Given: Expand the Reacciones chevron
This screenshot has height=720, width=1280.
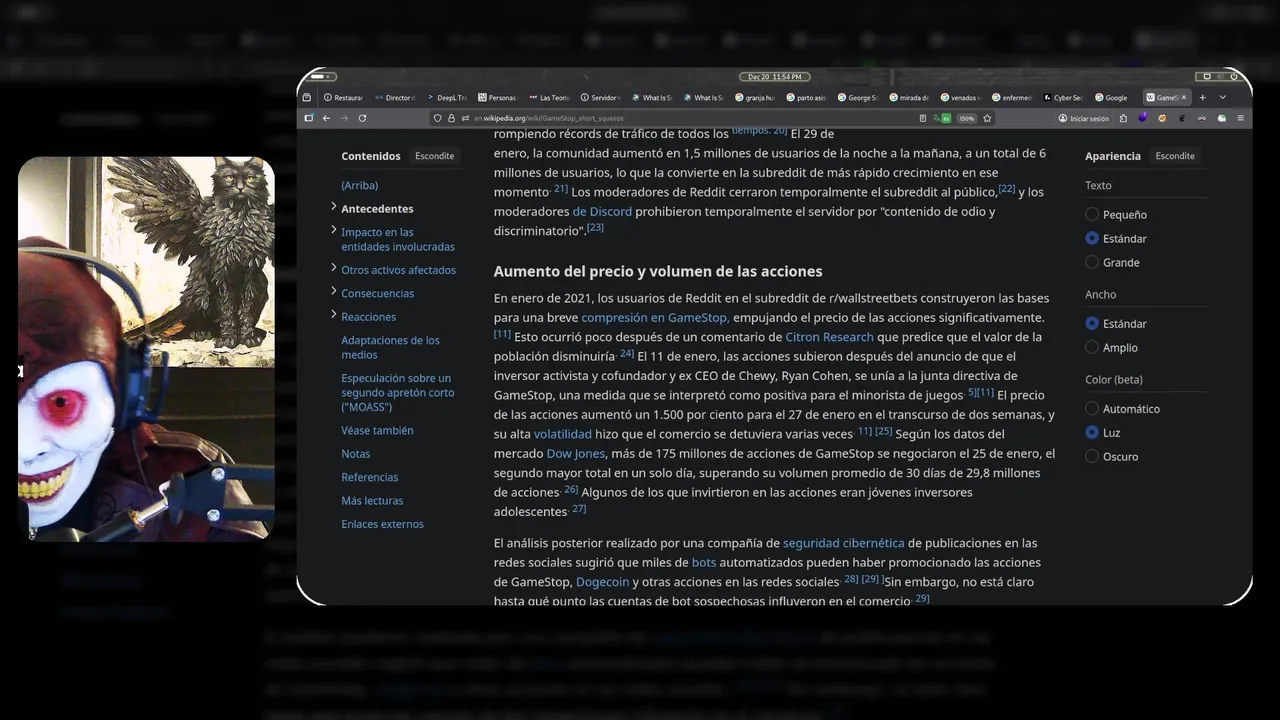Looking at the screenshot, I should tap(333, 315).
